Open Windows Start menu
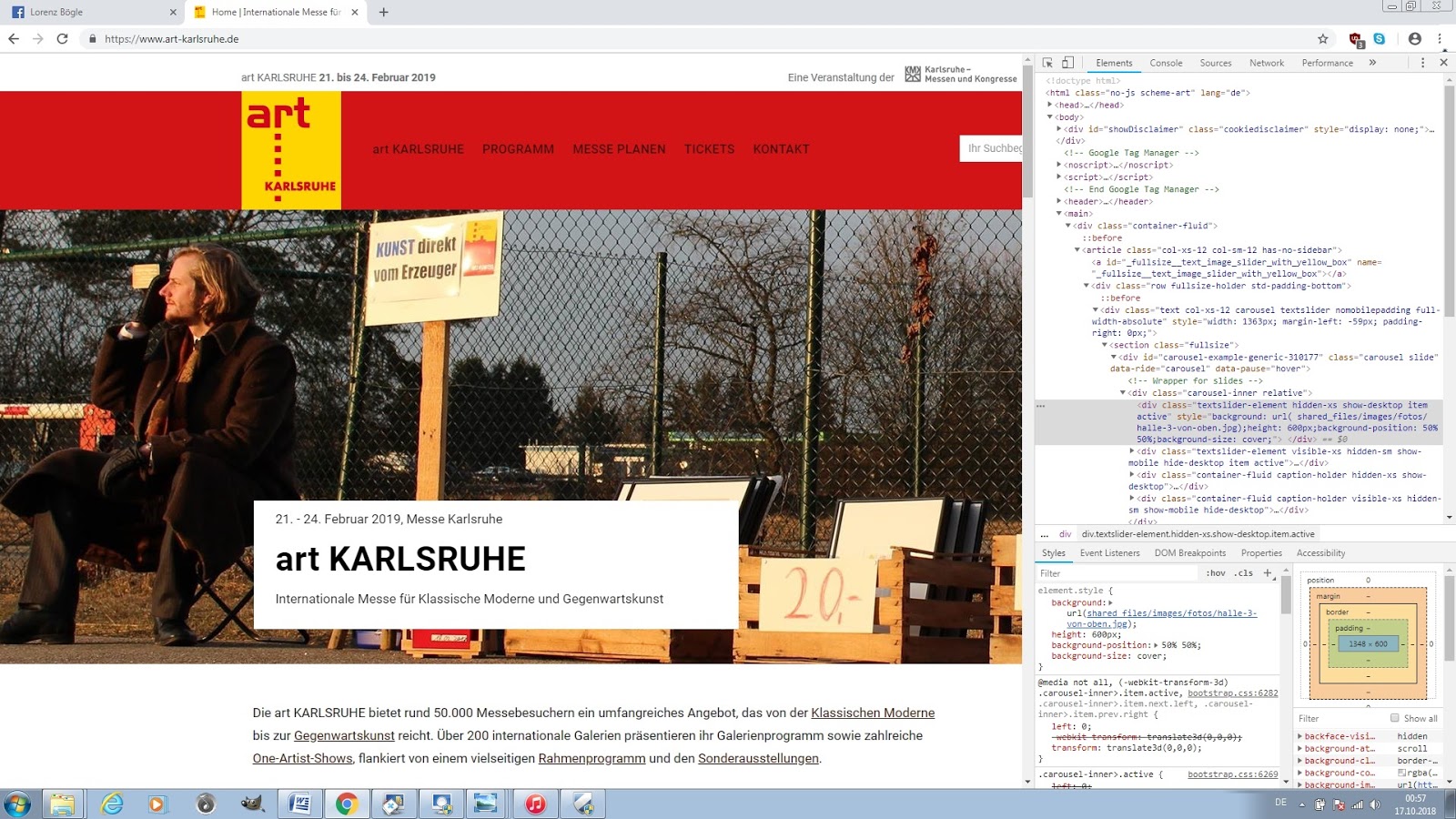 pyautogui.click(x=17, y=804)
